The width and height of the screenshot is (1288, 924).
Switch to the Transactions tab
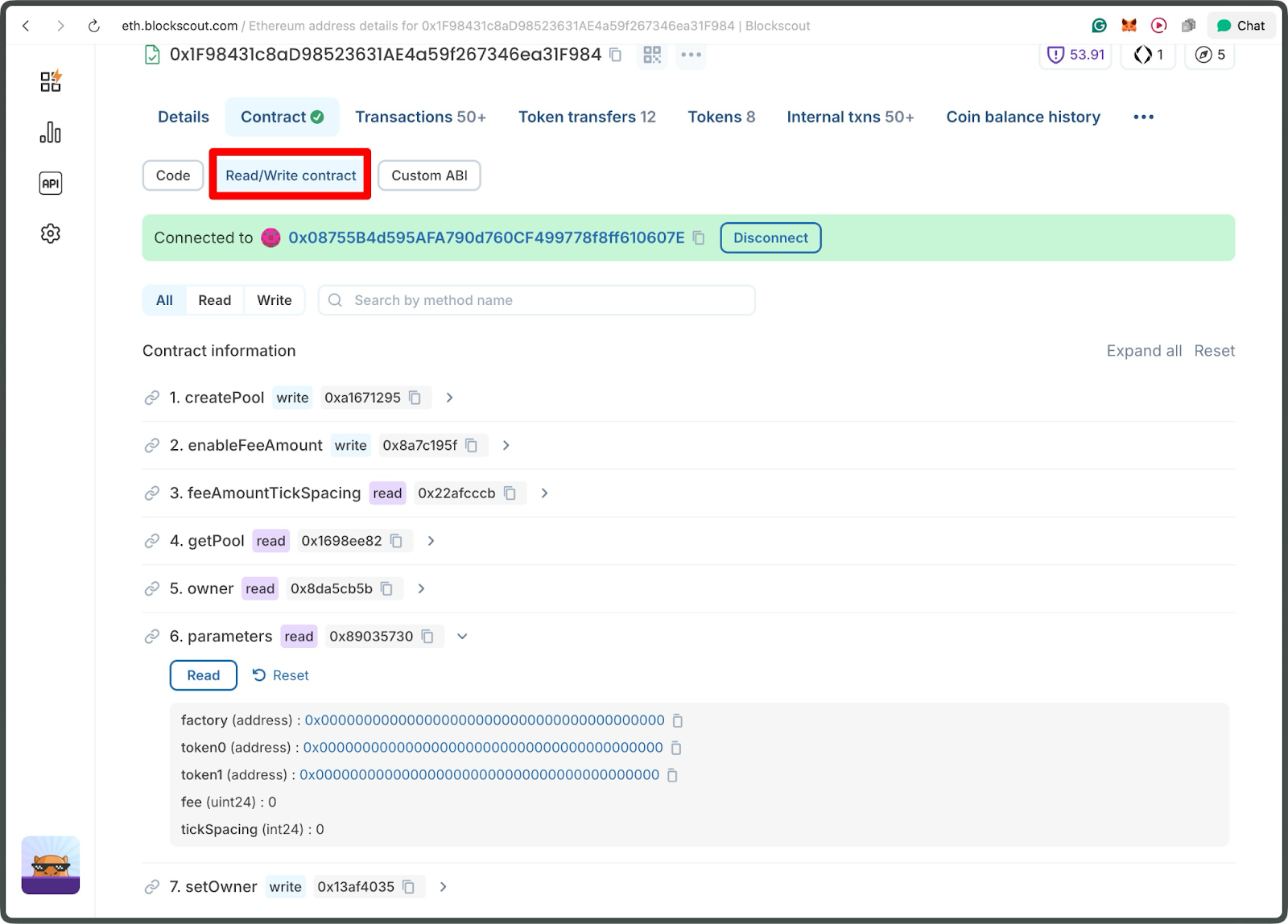click(x=420, y=117)
